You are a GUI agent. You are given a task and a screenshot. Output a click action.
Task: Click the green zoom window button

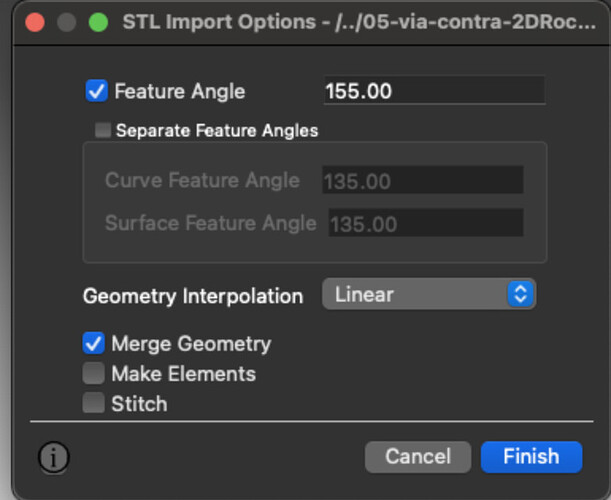coord(98,22)
